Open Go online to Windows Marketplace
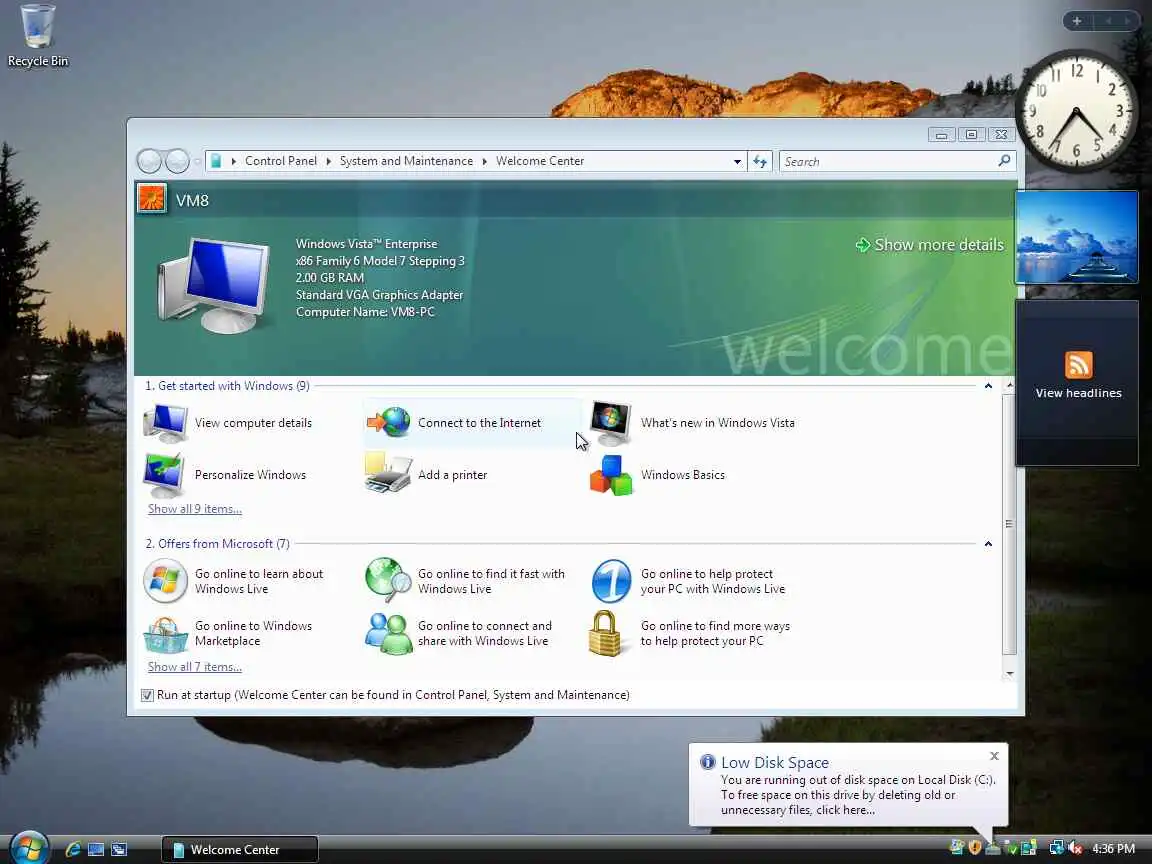 click(x=228, y=633)
